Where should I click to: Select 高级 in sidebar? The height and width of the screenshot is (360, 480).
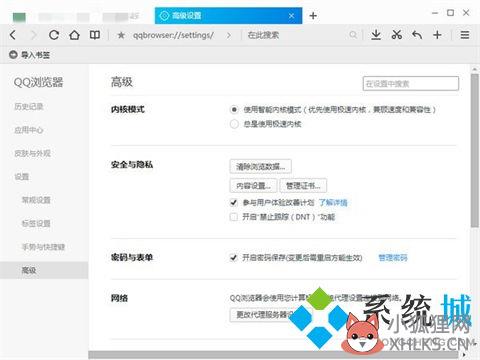pos(44,270)
